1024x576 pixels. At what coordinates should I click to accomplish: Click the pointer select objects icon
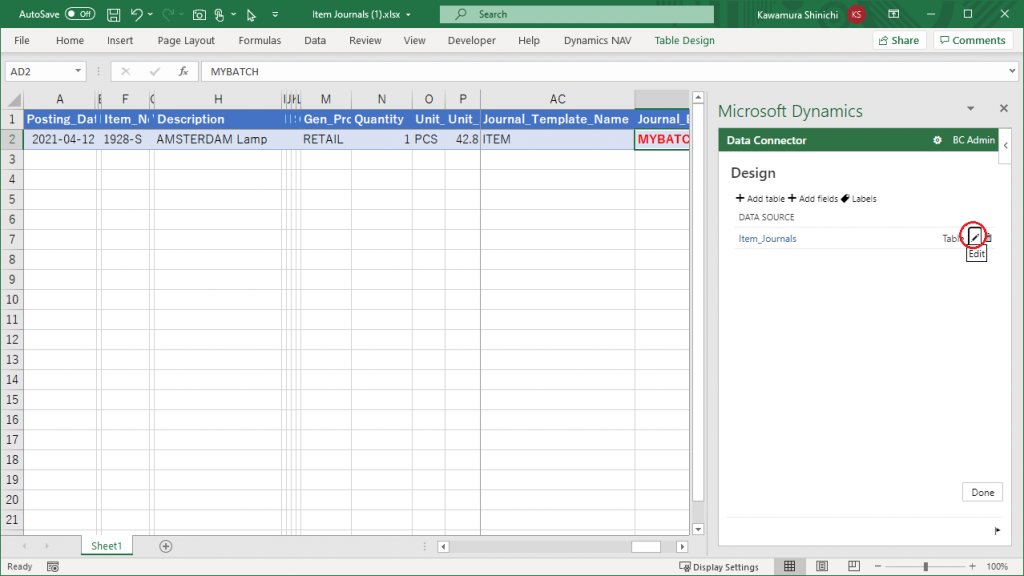tap(251, 14)
